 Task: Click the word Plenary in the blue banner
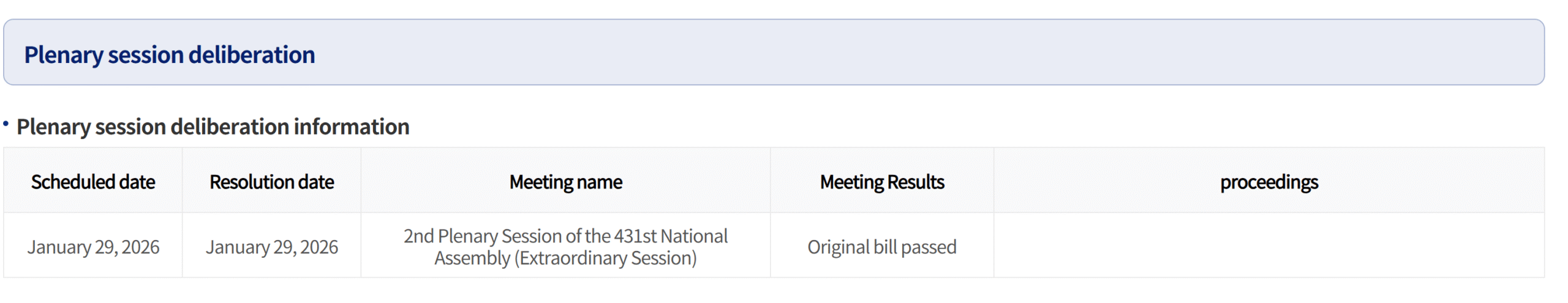click(x=63, y=55)
